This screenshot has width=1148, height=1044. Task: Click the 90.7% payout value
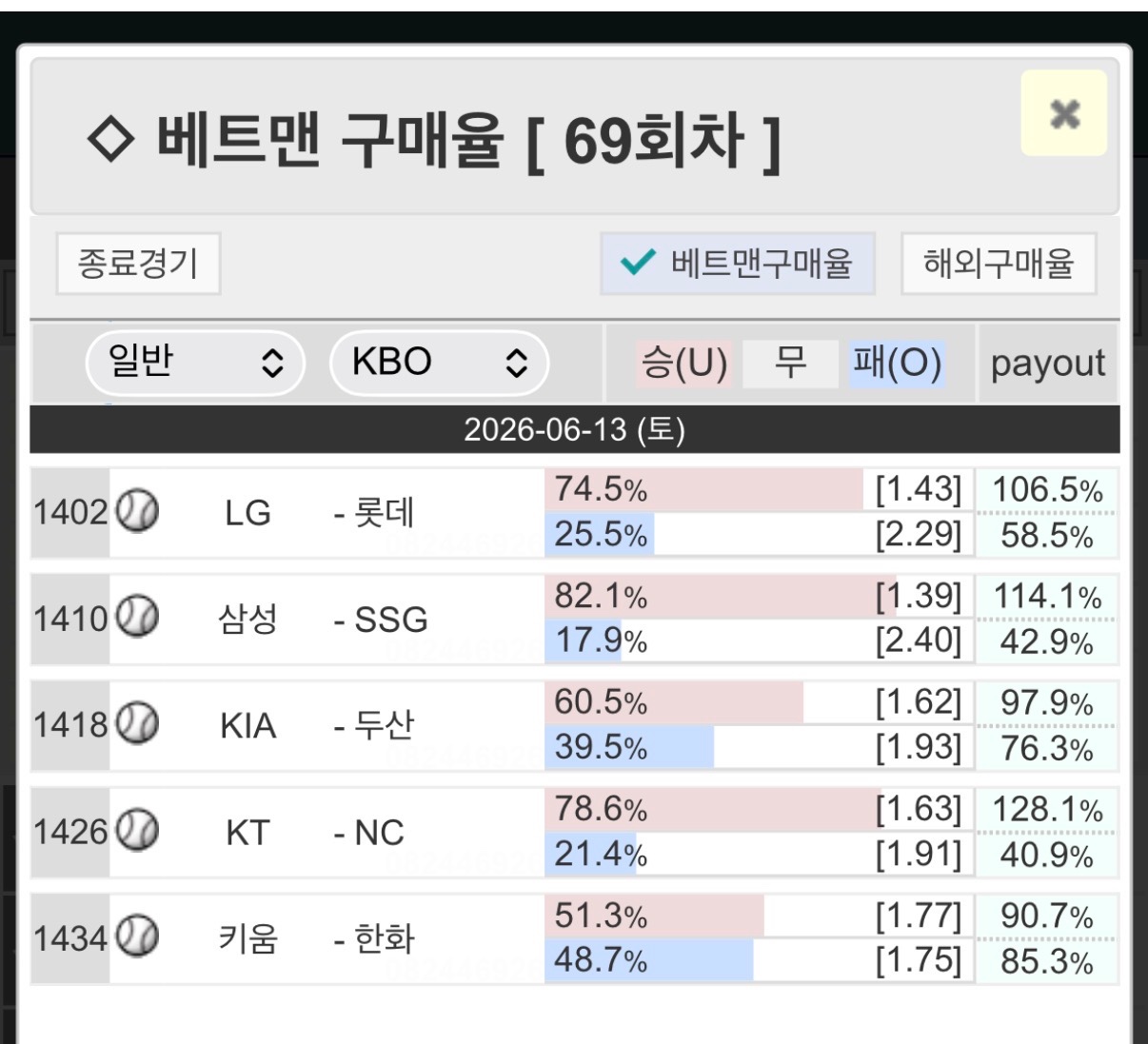pos(1047,916)
